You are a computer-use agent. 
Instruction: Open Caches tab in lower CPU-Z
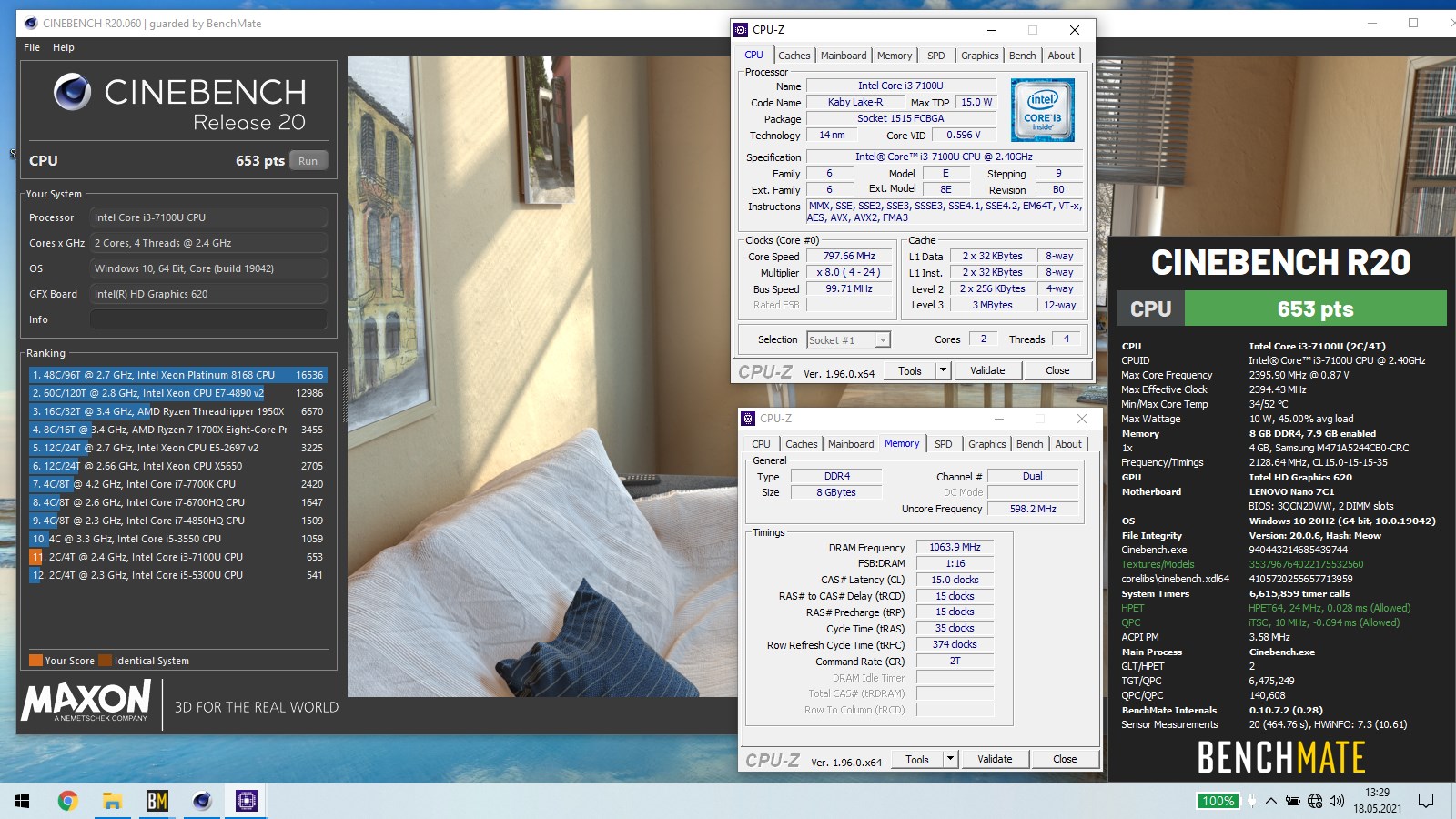click(801, 444)
